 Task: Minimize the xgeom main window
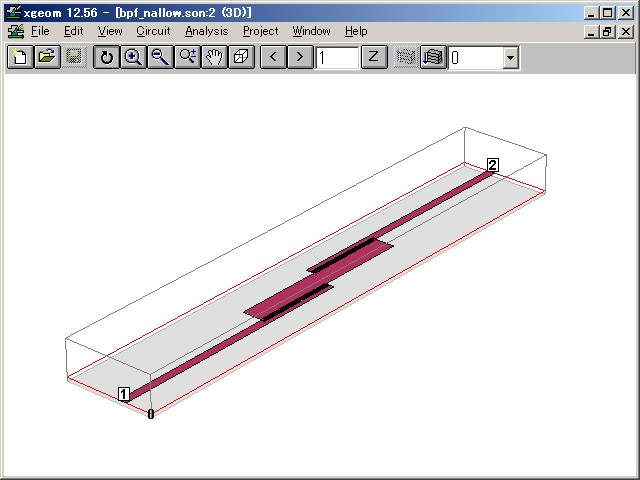(x=591, y=13)
